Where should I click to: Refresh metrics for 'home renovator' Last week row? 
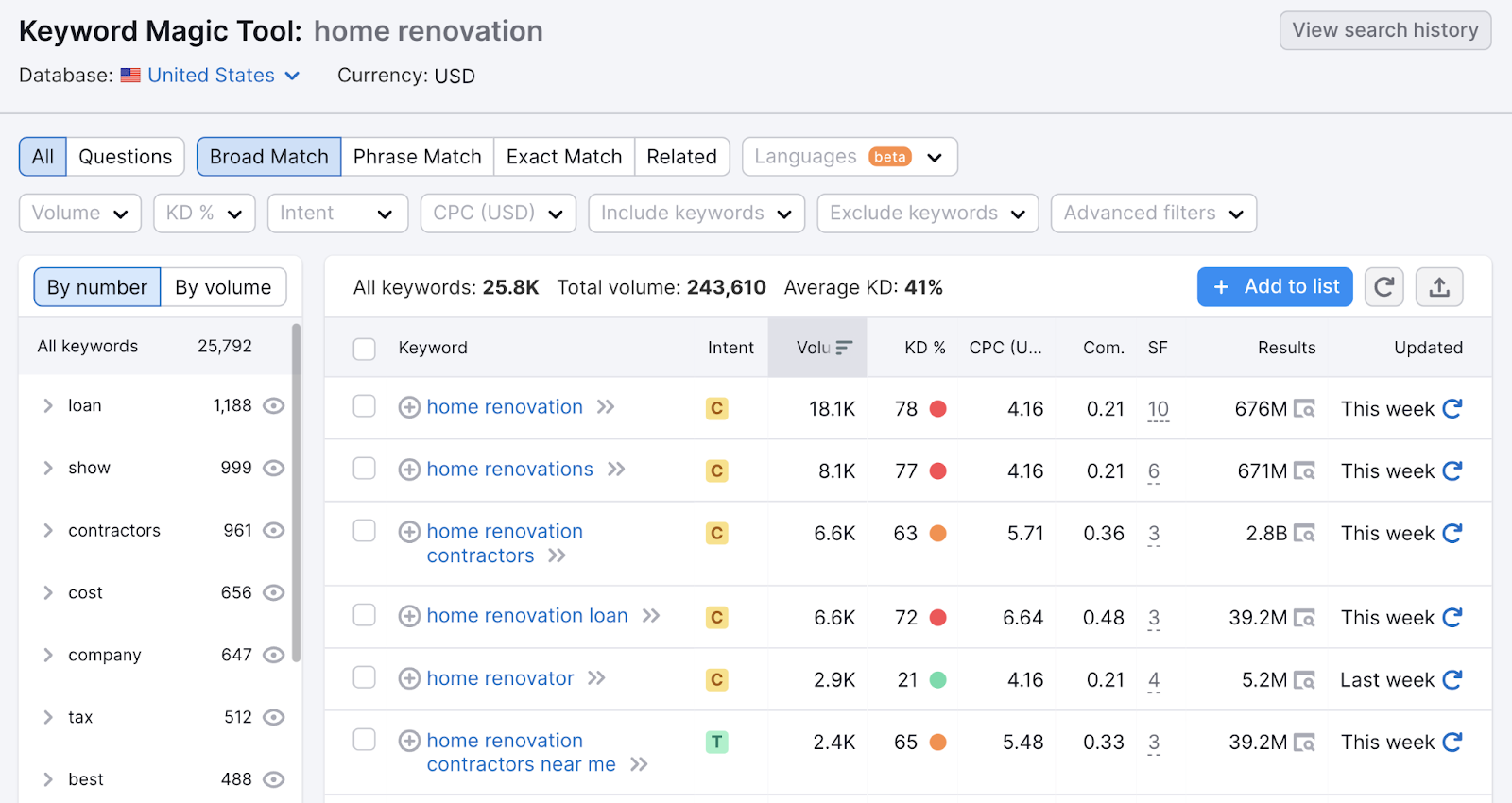click(x=1452, y=679)
